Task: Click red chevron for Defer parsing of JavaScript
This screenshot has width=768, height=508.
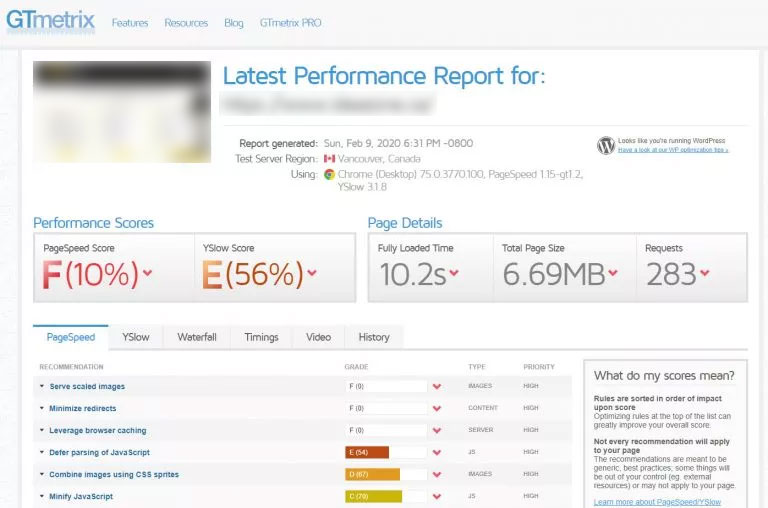Action: [x=437, y=453]
